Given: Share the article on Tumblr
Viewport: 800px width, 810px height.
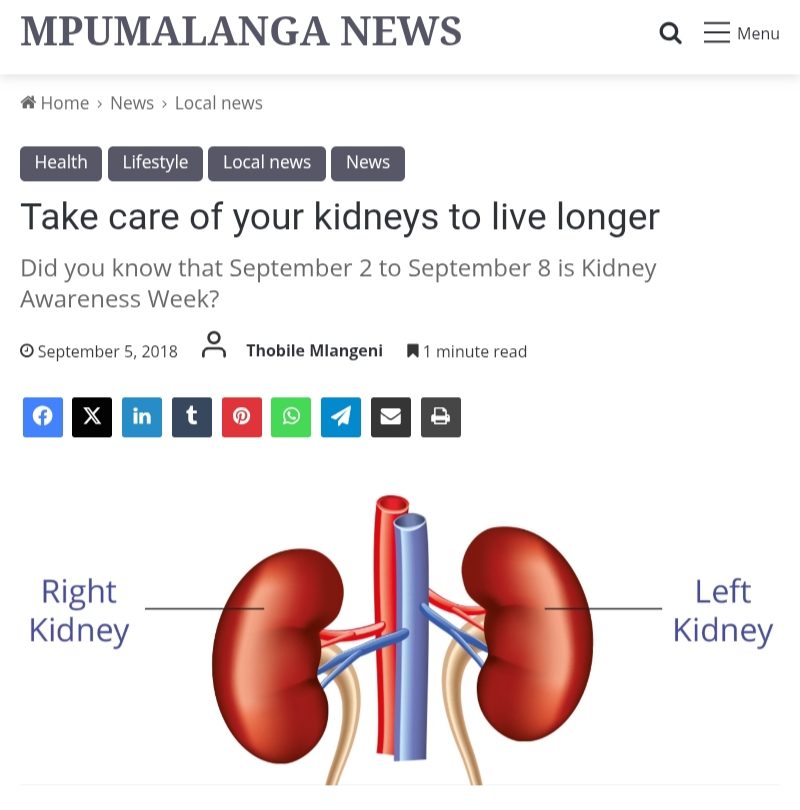Looking at the screenshot, I should [192, 417].
